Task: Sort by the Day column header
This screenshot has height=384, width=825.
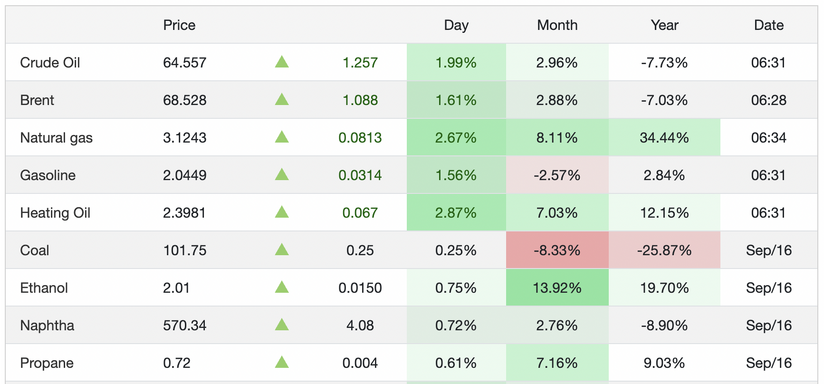Action: 456,25
